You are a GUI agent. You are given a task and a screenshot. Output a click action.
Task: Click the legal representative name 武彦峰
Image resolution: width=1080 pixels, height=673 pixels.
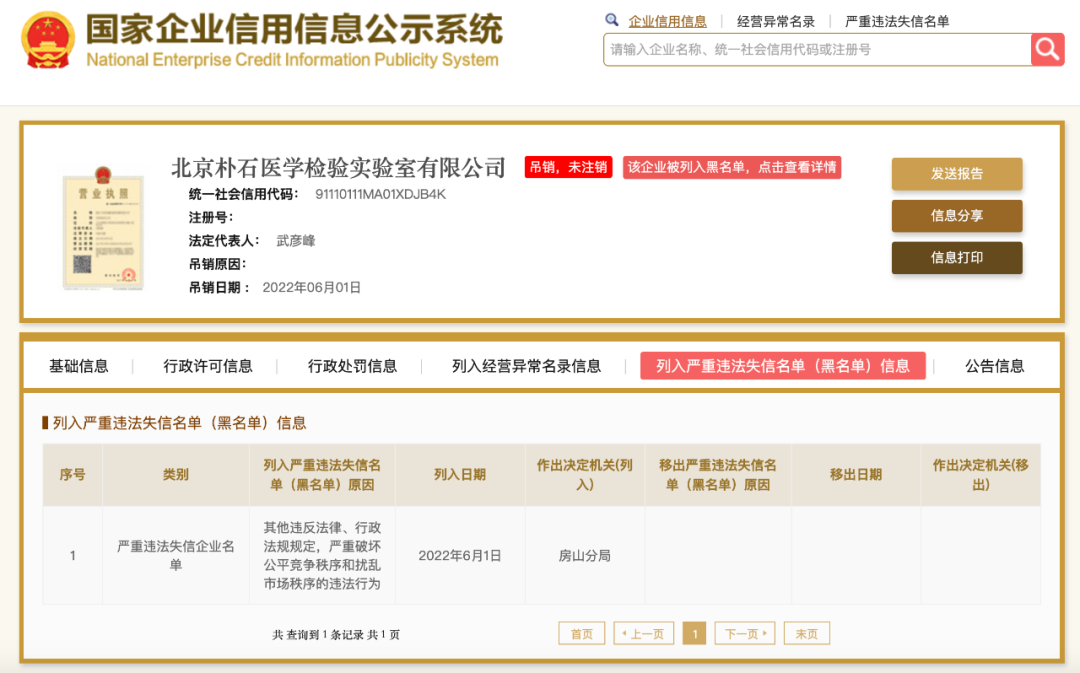[295, 240]
